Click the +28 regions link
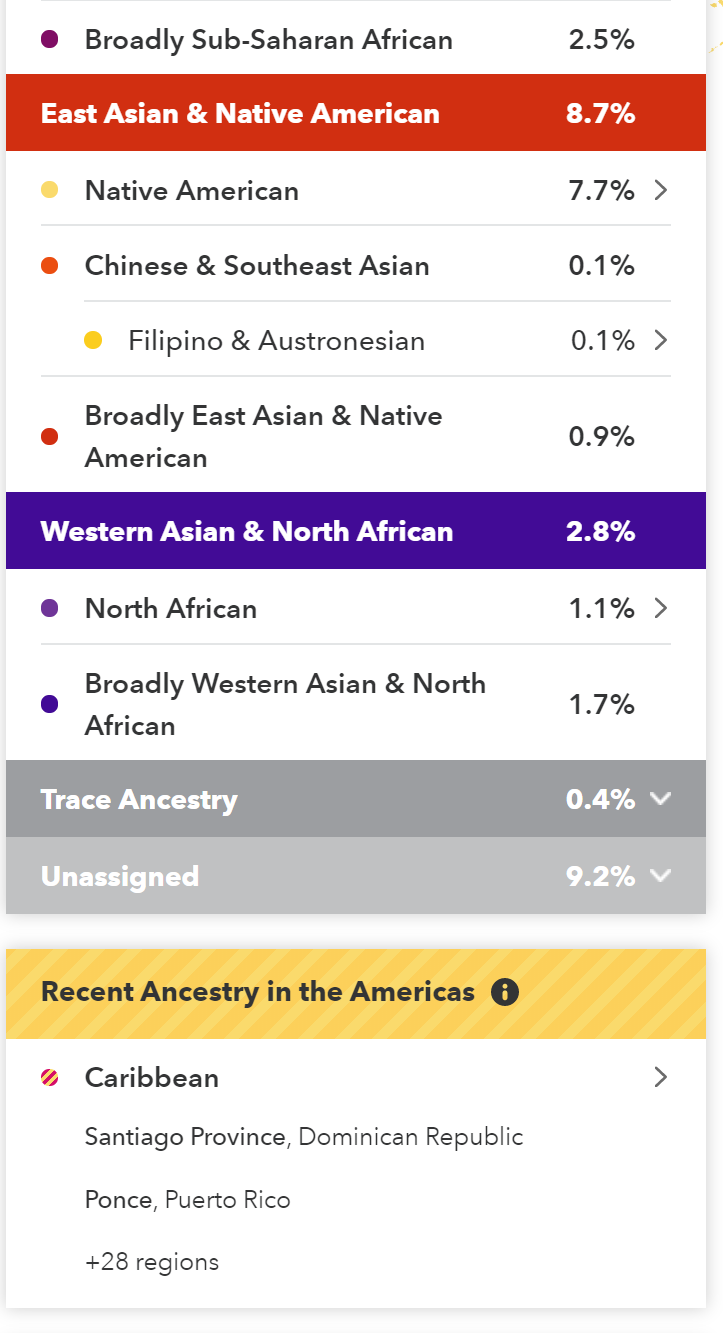This screenshot has width=723, height=1333. click(x=152, y=1262)
